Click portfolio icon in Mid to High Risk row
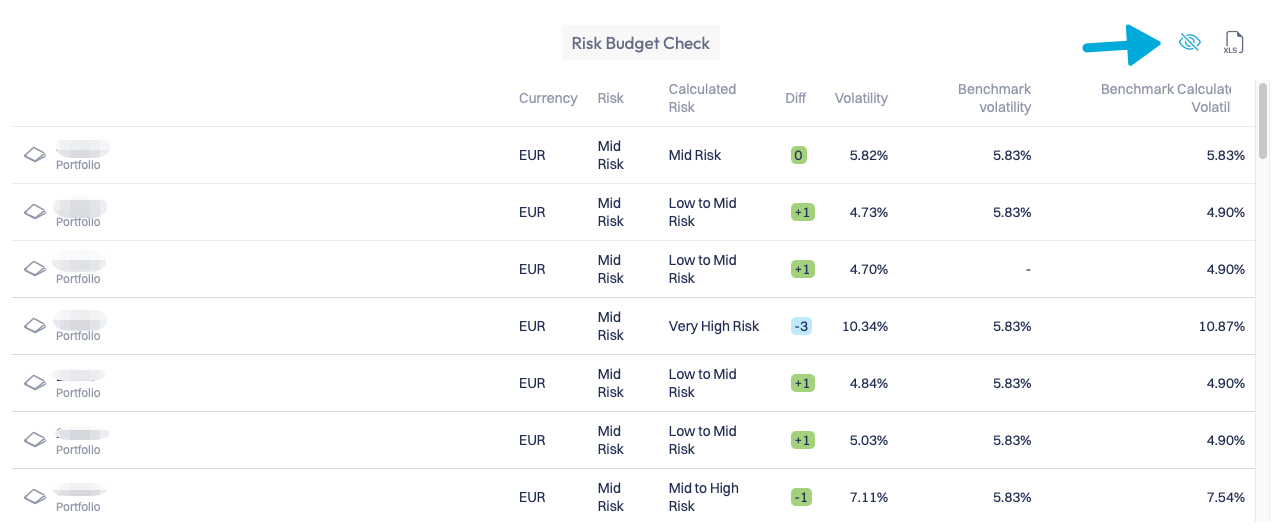Image resolution: width=1278 pixels, height=530 pixels. (35, 497)
